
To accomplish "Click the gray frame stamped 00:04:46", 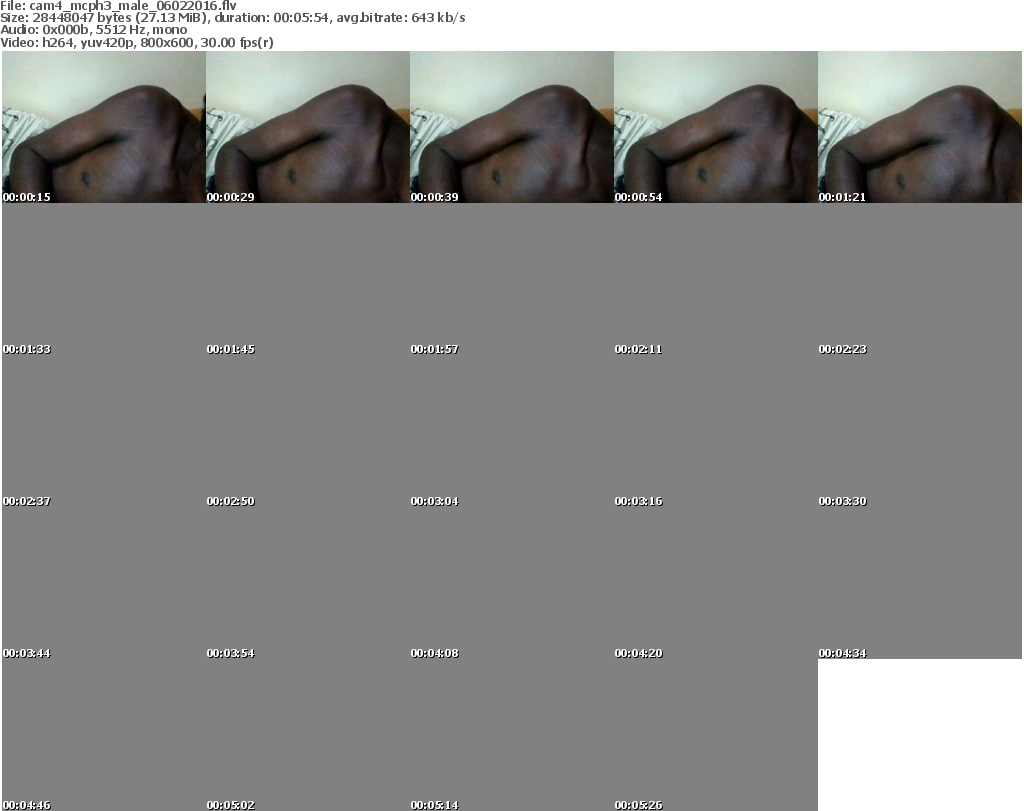I will tap(104, 735).
